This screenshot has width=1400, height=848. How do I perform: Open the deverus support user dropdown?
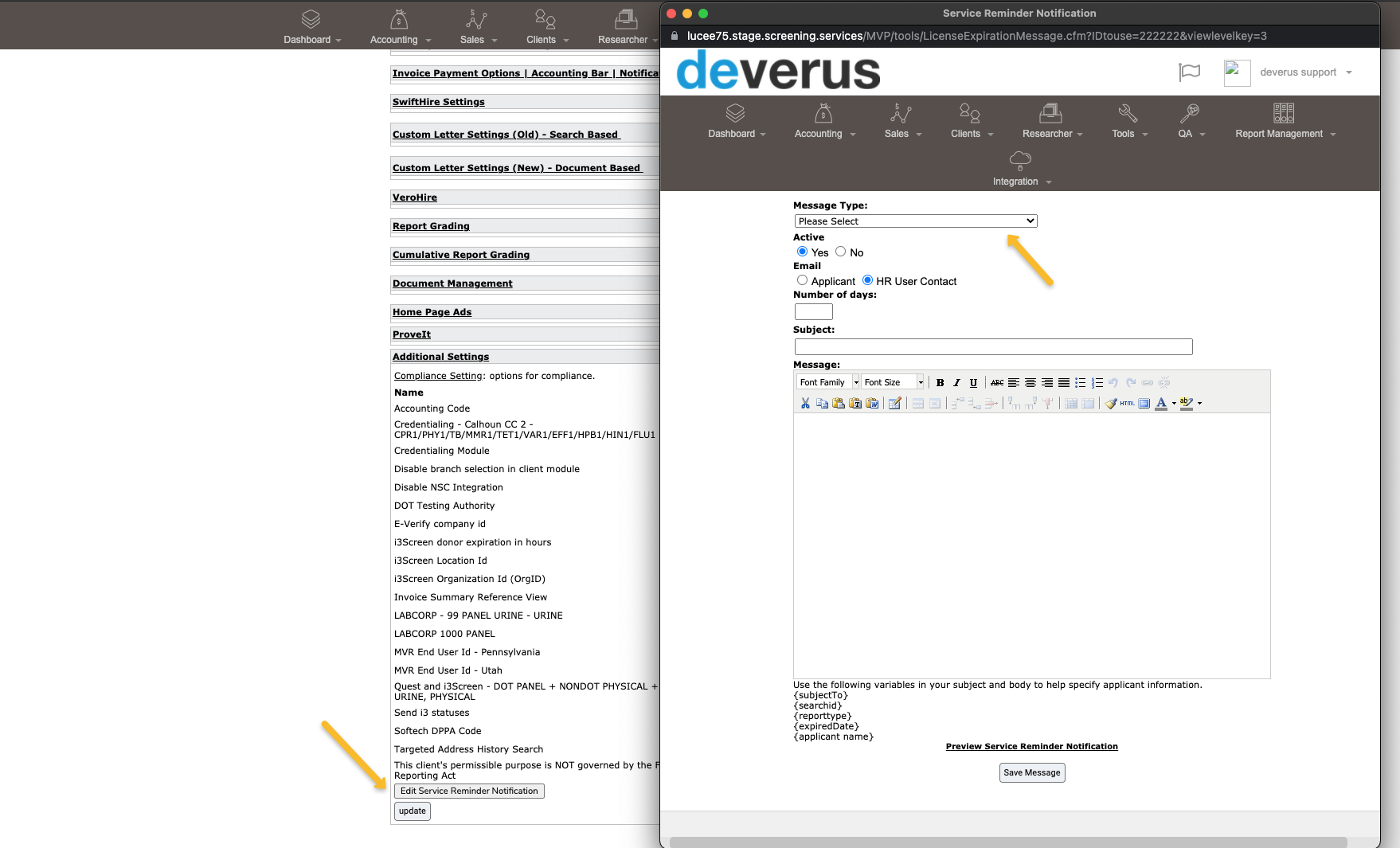click(x=1306, y=72)
